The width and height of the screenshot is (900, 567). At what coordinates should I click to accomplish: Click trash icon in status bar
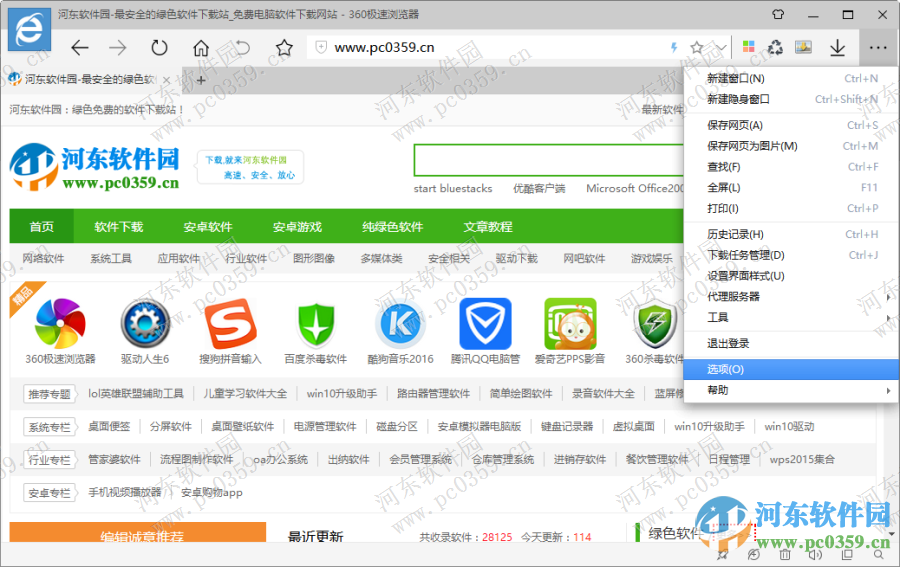click(785, 554)
